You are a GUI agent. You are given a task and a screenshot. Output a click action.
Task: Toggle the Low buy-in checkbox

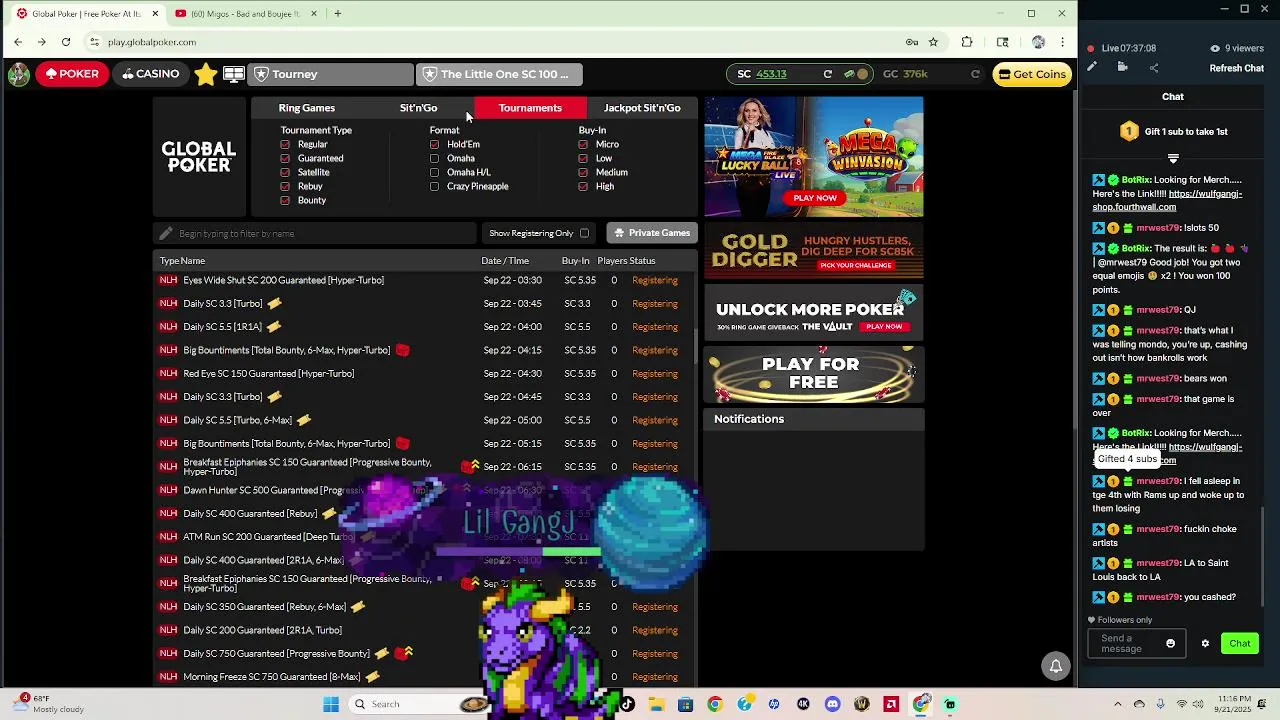click(x=583, y=158)
